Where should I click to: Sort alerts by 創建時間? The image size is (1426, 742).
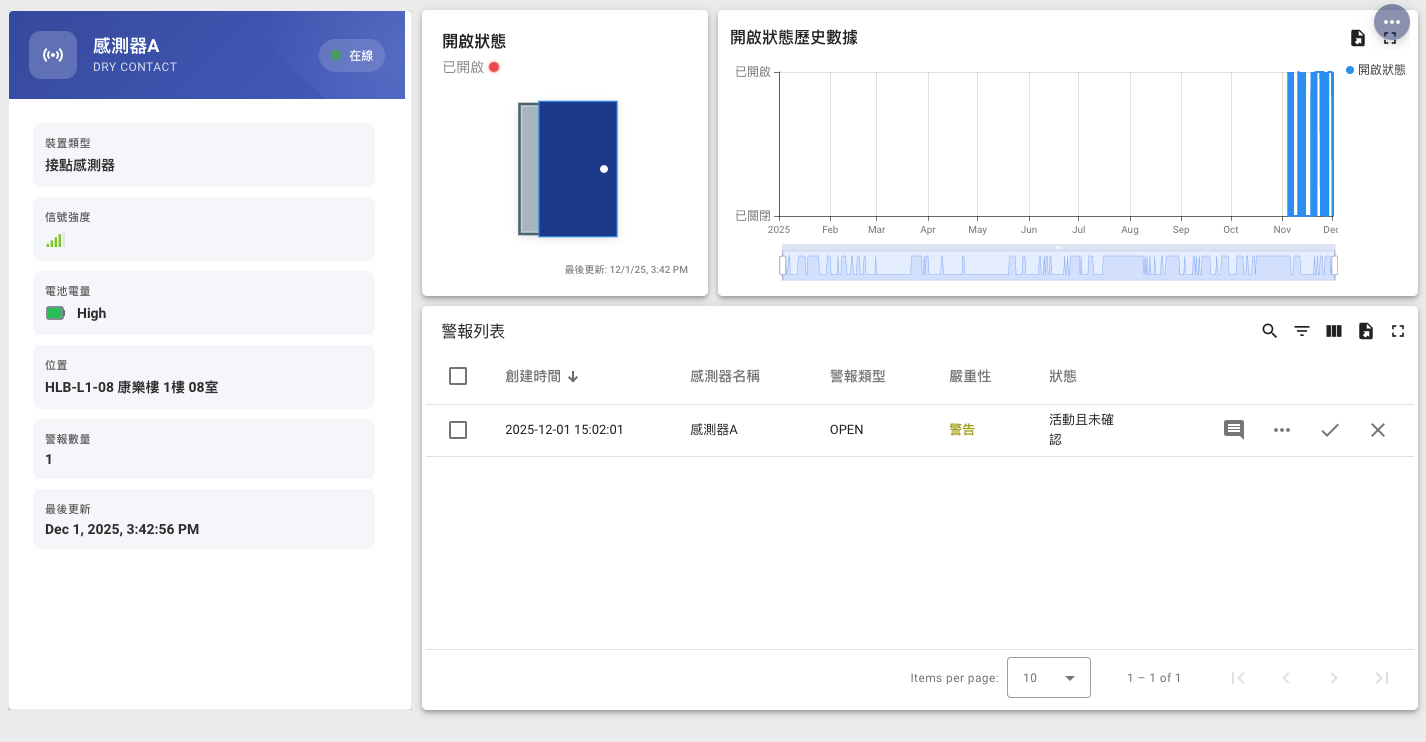click(542, 376)
